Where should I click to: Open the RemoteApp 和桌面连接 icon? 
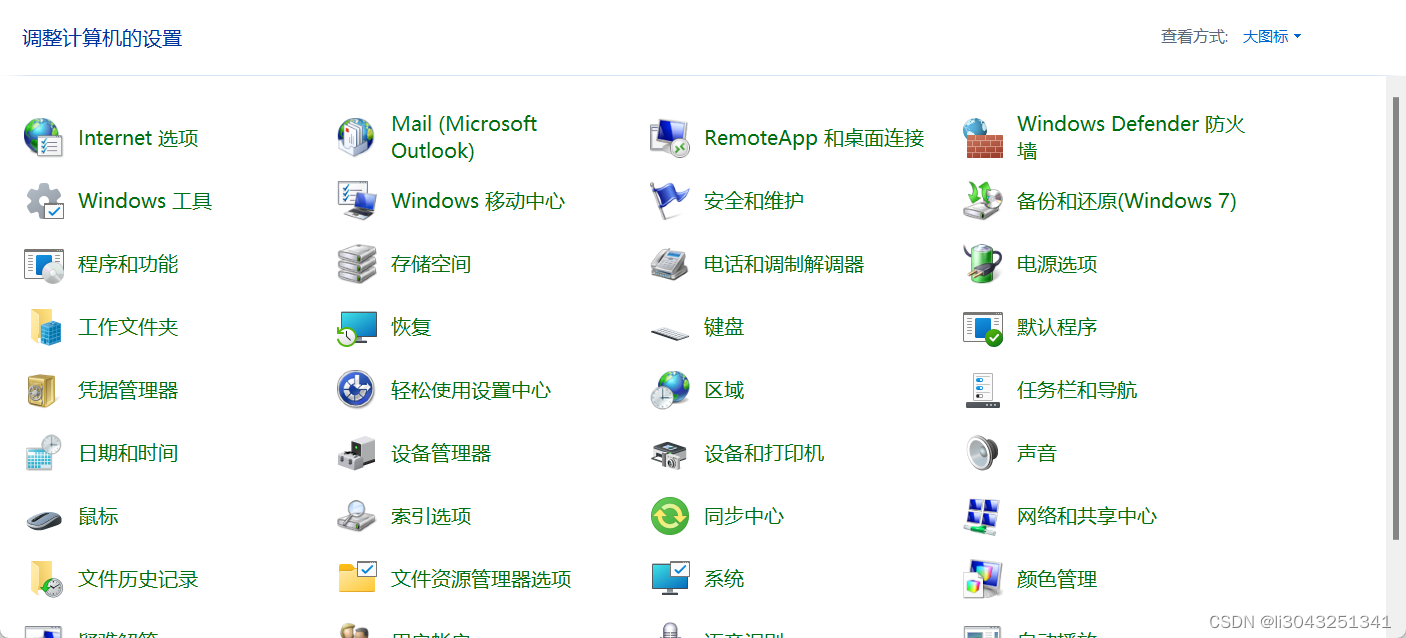coord(669,137)
